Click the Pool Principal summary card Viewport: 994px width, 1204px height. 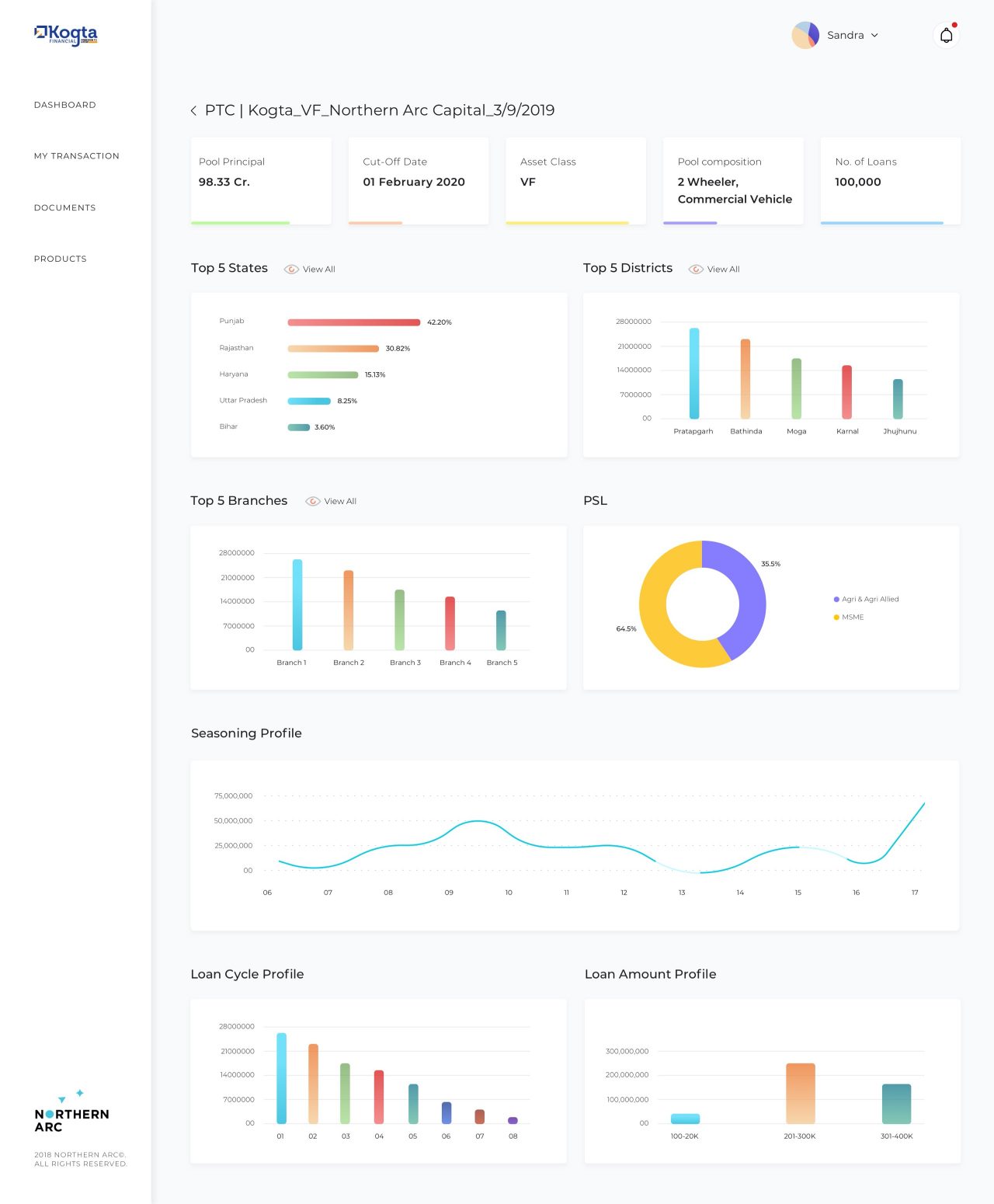(261, 181)
